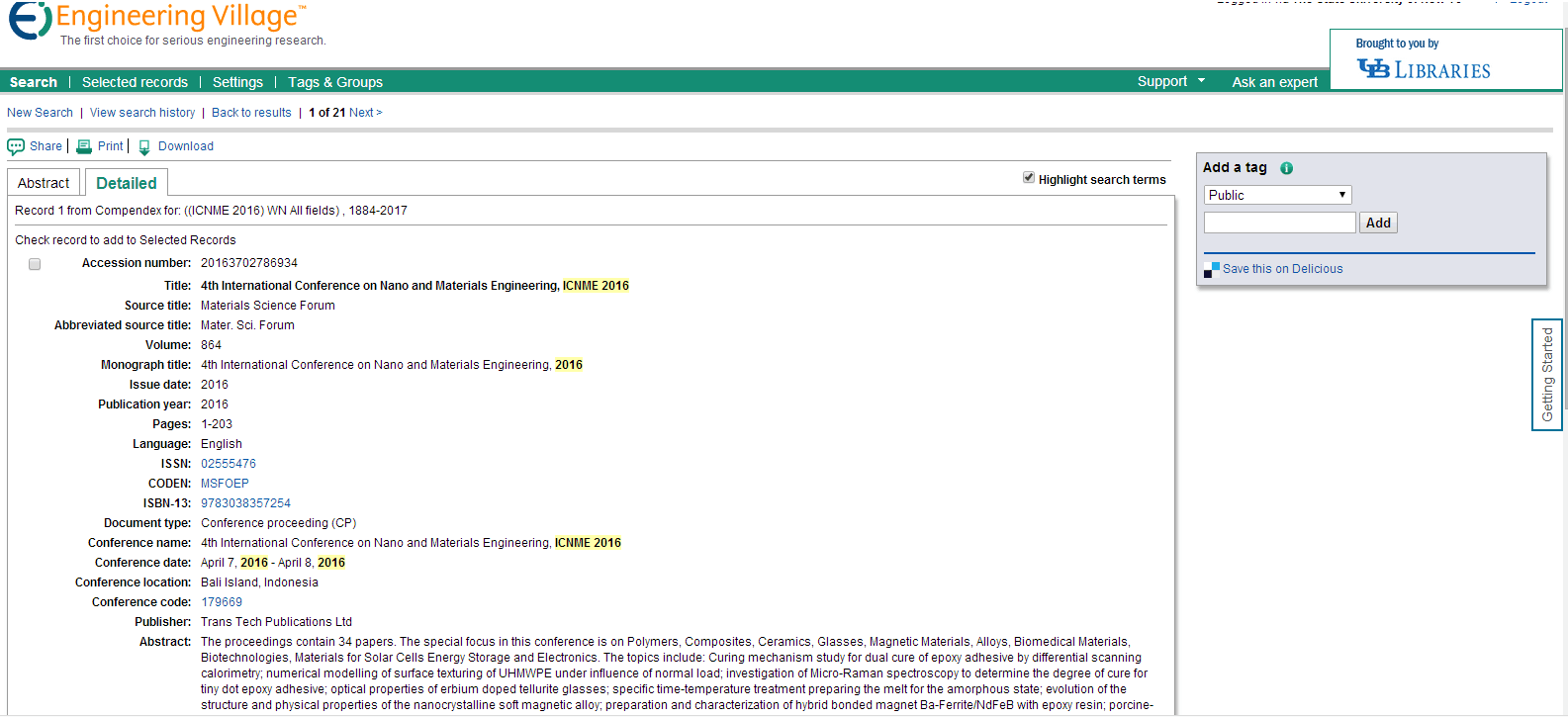The height and width of the screenshot is (717, 1568).
Task: Click the Download link text
Action: [x=186, y=146]
